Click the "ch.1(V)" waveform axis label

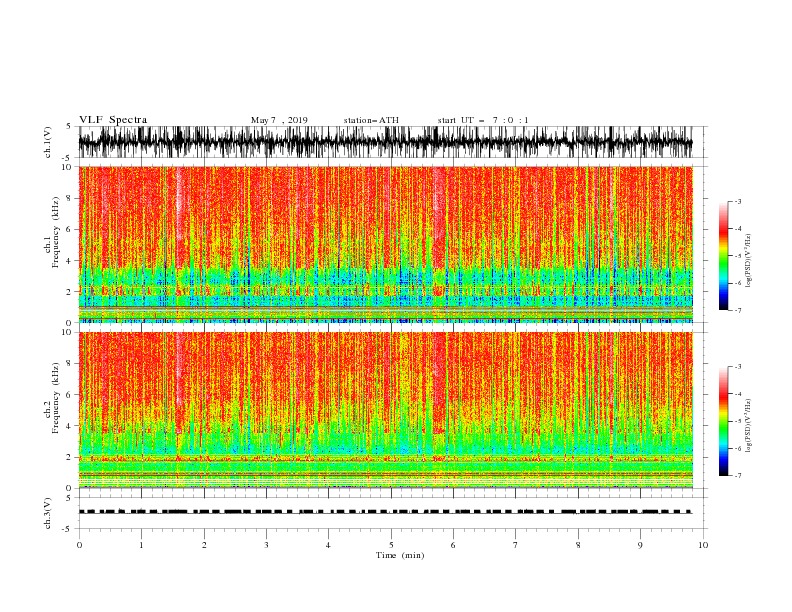(x=48, y=142)
